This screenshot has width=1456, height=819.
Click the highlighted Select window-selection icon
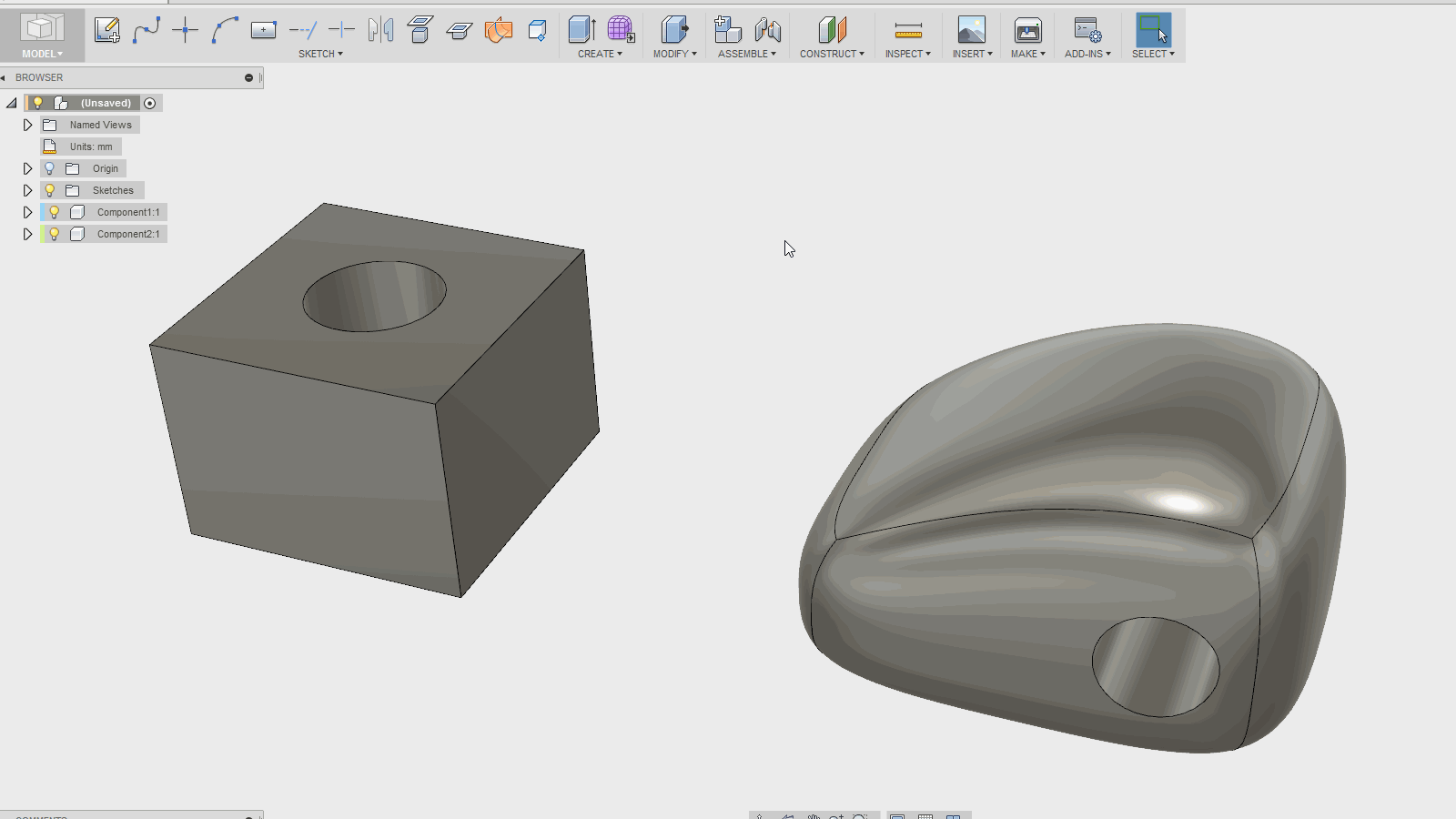click(x=1153, y=30)
